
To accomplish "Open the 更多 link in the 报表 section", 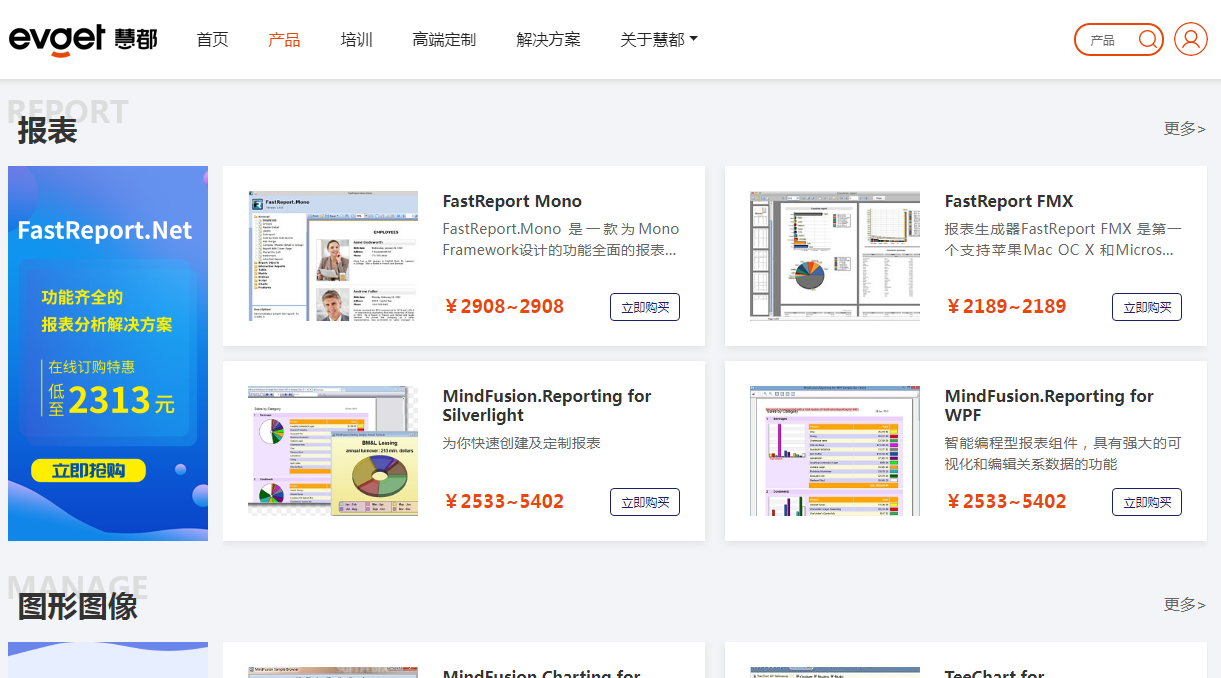I will pyautogui.click(x=1184, y=128).
